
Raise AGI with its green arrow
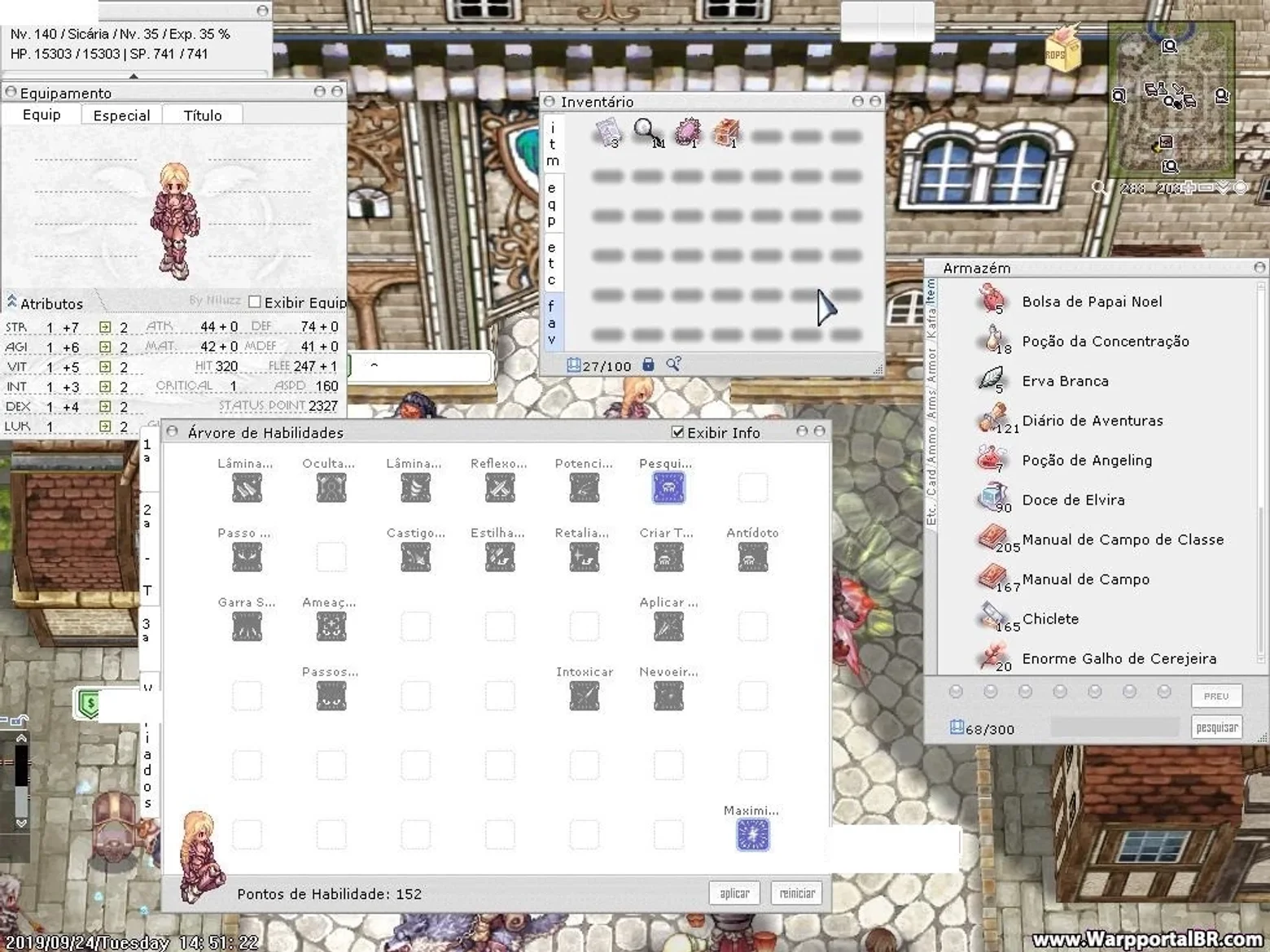pos(105,347)
